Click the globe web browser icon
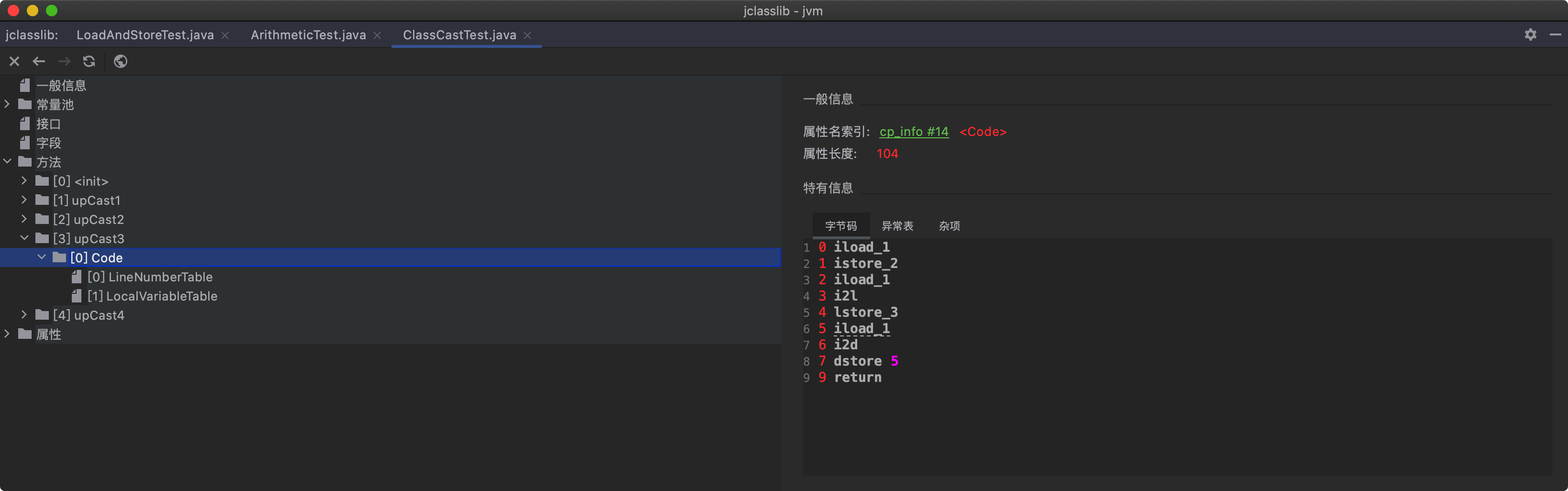Viewport: 1568px width, 491px height. (121, 61)
